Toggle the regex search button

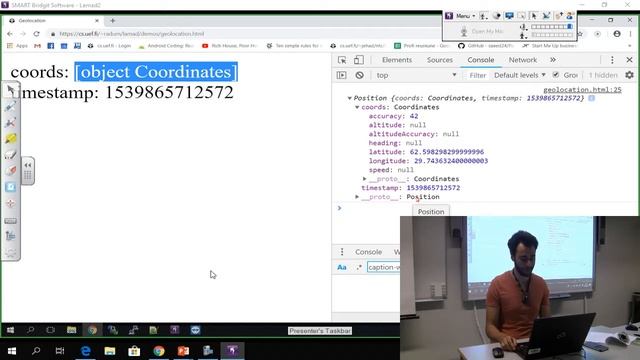click(359, 267)
